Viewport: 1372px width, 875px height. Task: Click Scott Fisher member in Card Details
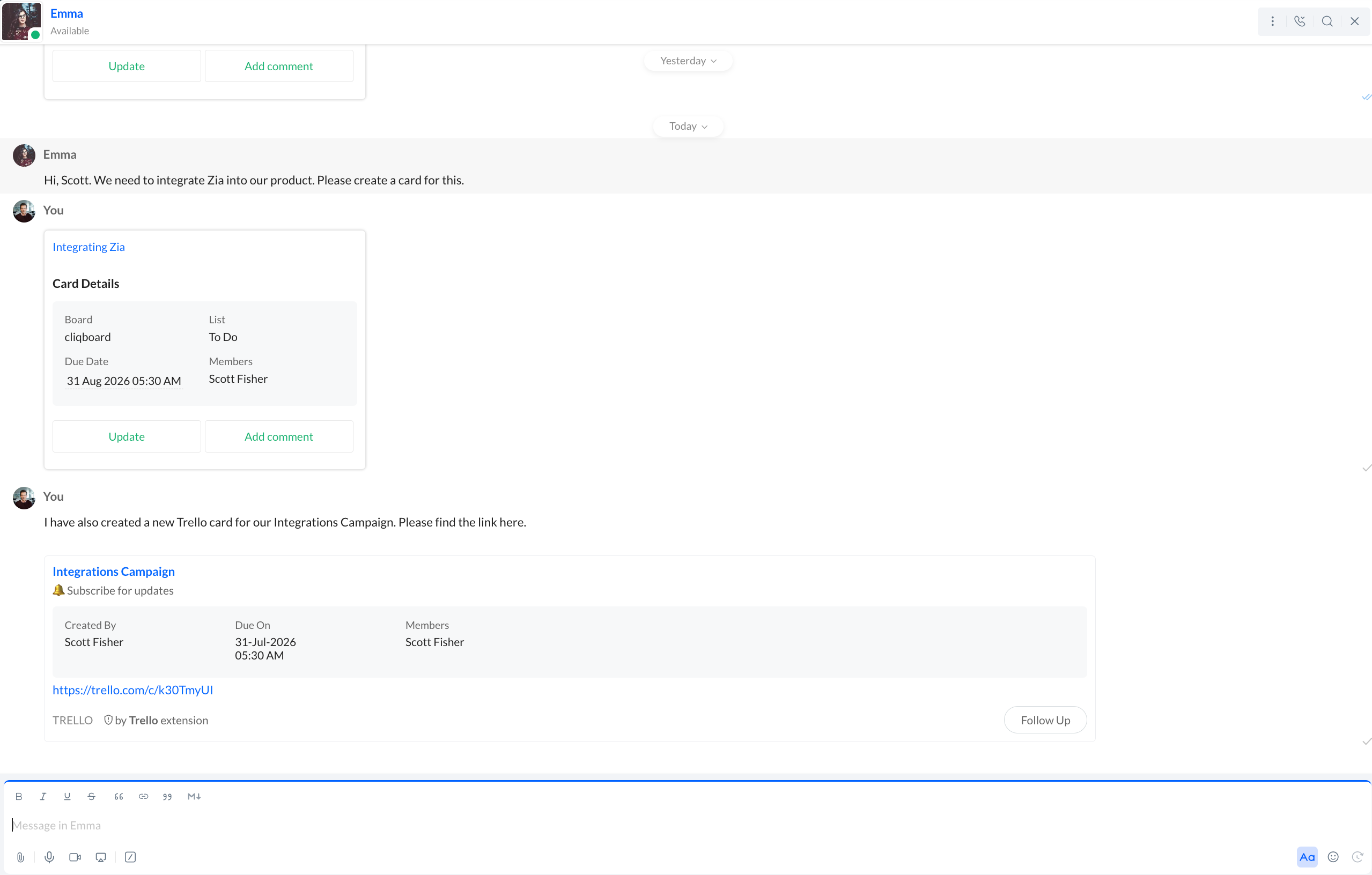pyautogui.click(x=238, y=380)
